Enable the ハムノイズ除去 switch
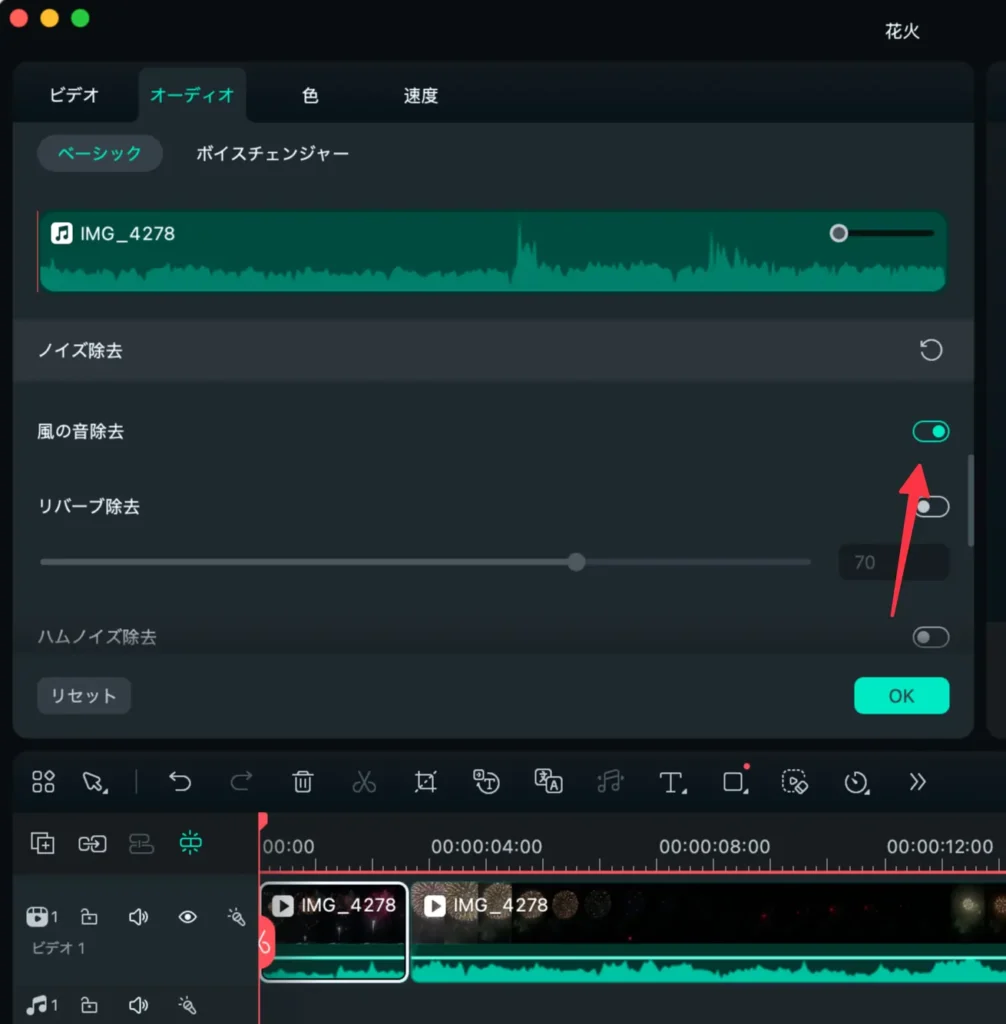This screenshot has width=1006, height=1024. 930,637
